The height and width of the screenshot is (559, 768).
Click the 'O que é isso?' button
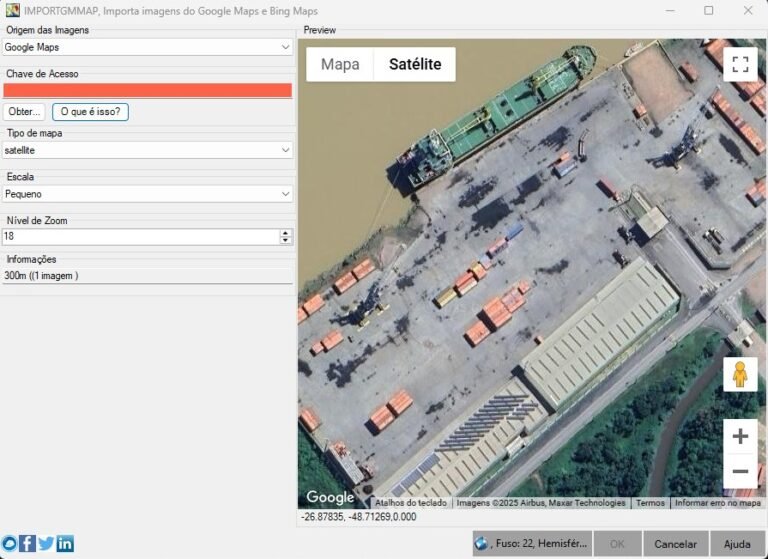pos(90,112)
